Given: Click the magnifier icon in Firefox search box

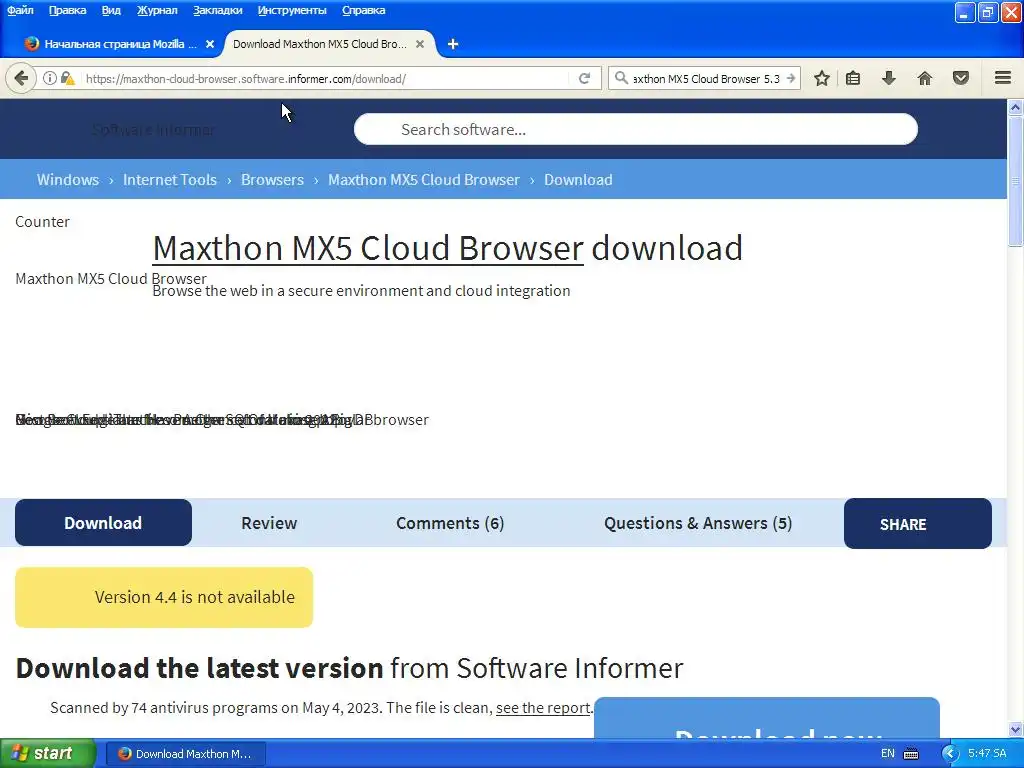Looking at the screenshot, I should tap(621, 78).
